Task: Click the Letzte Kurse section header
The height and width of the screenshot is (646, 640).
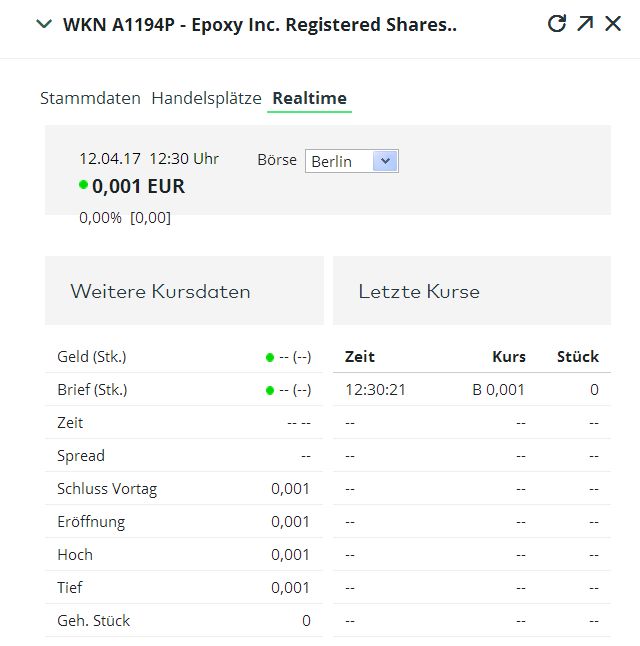Action: pyautogui.click(x=419, y=292)
